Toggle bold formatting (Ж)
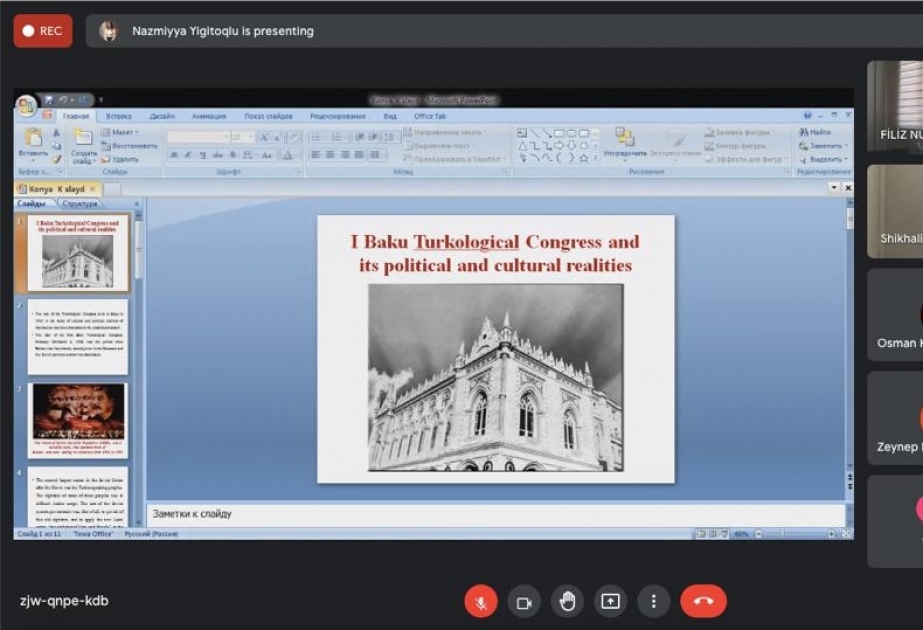923x630 pixels. click(x=174, y=155)
